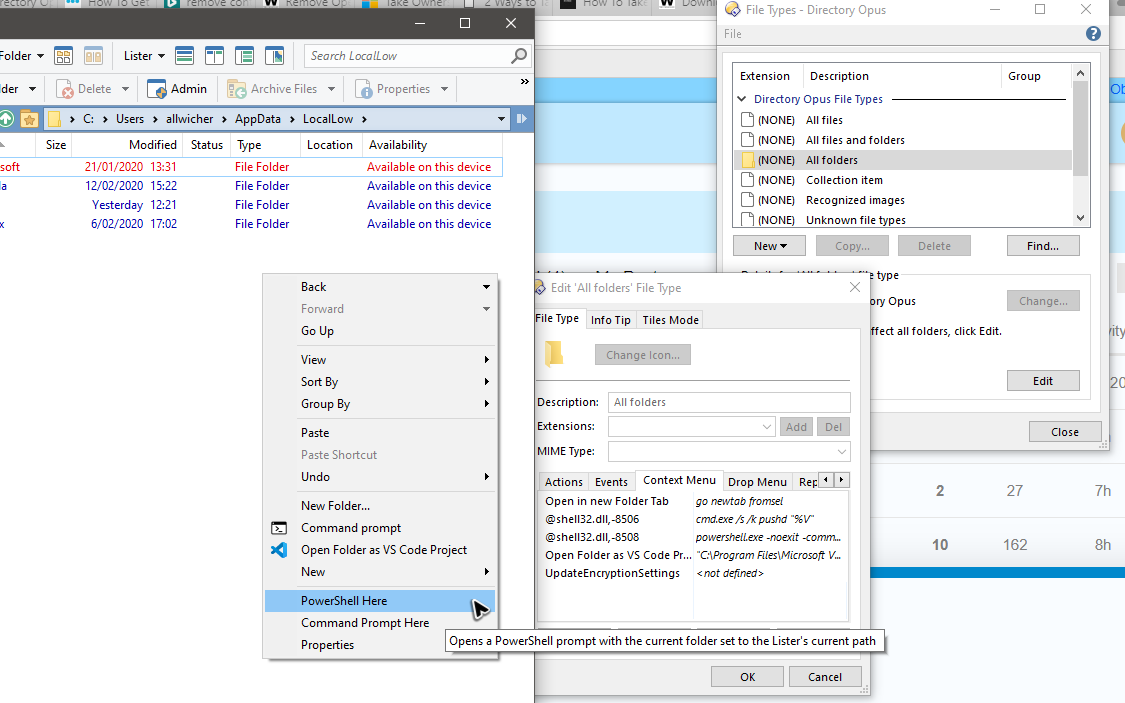The height and width of the screenshot is (703, 1125).
Task: Select the dual horizontal Lister layout icon
Action: (x=215, y=56)
